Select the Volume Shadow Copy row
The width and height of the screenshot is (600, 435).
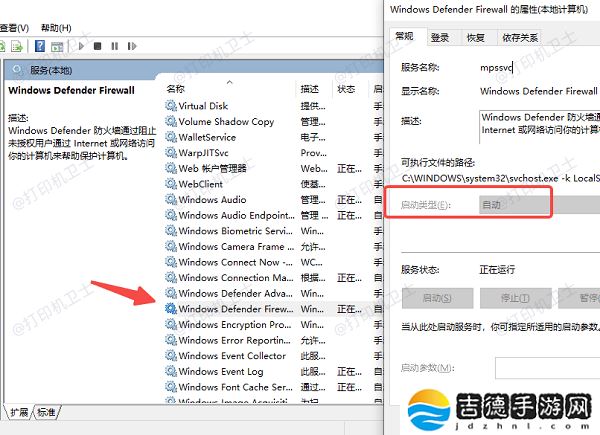[x=274, y=121]
